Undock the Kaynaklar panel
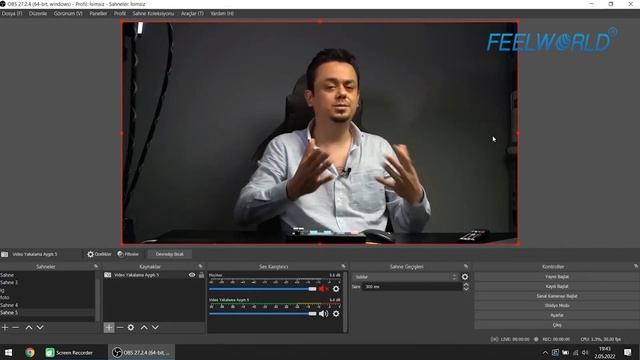 (x=200, y=266)
